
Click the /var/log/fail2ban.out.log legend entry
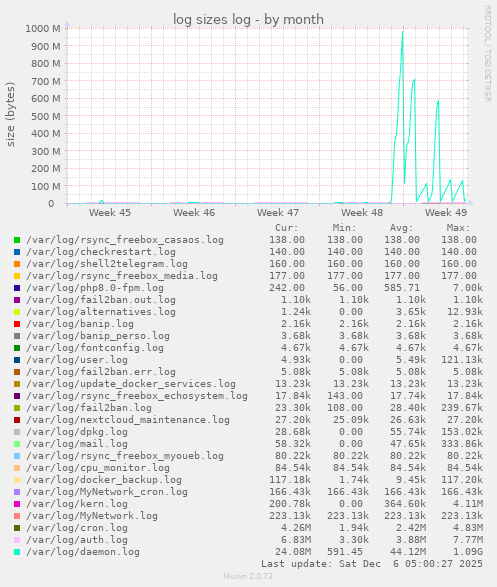pyautogui.click(x=101, y=300)
